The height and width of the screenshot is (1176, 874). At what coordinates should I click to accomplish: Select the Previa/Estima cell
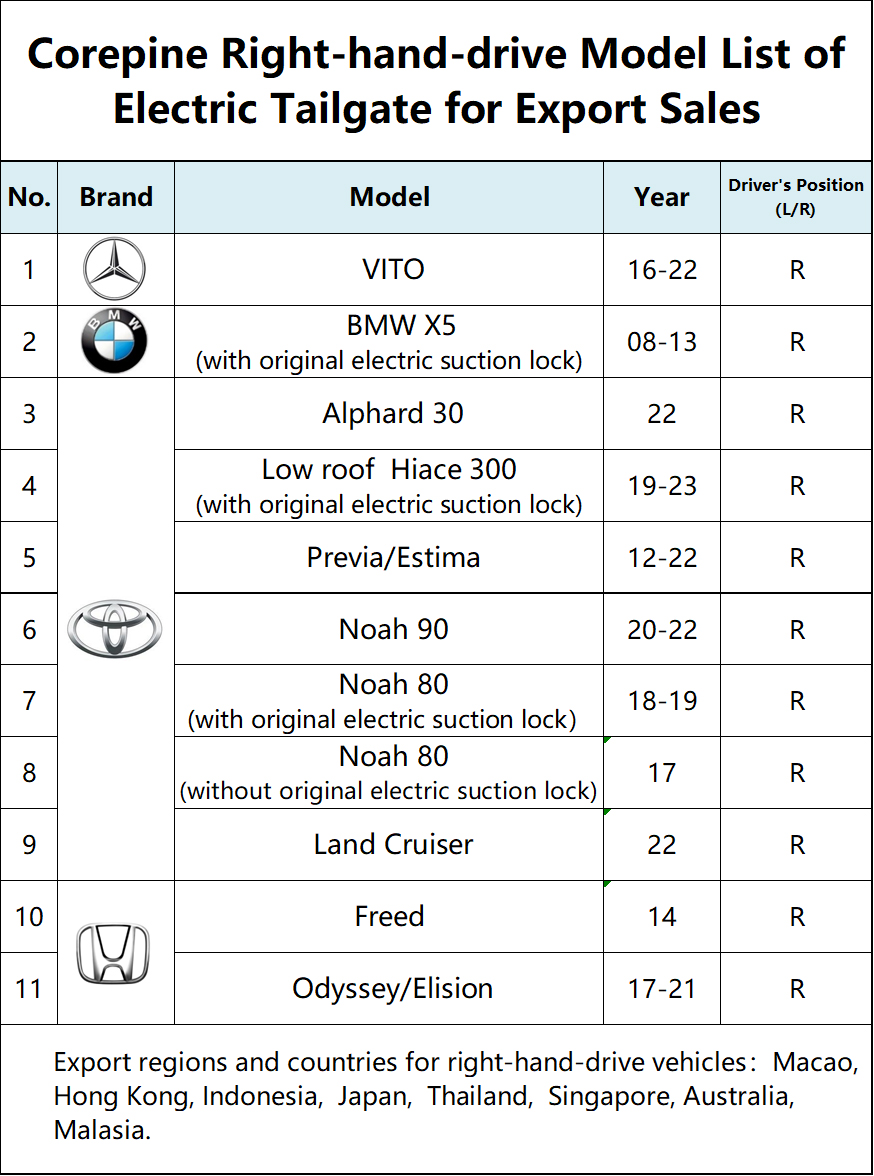coord(393,557)
